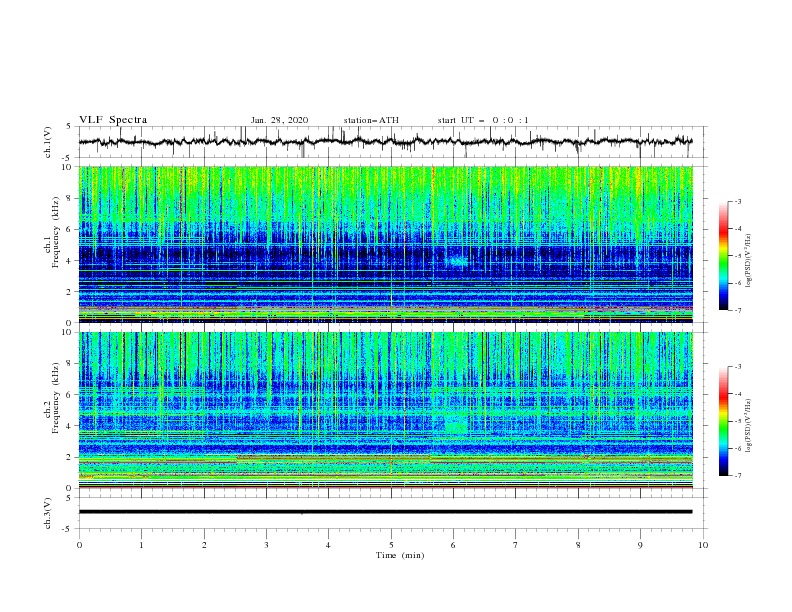This screenshot has height=612, width=792.
Task: Click the "station=ATH" label
Action: (371, 120)
